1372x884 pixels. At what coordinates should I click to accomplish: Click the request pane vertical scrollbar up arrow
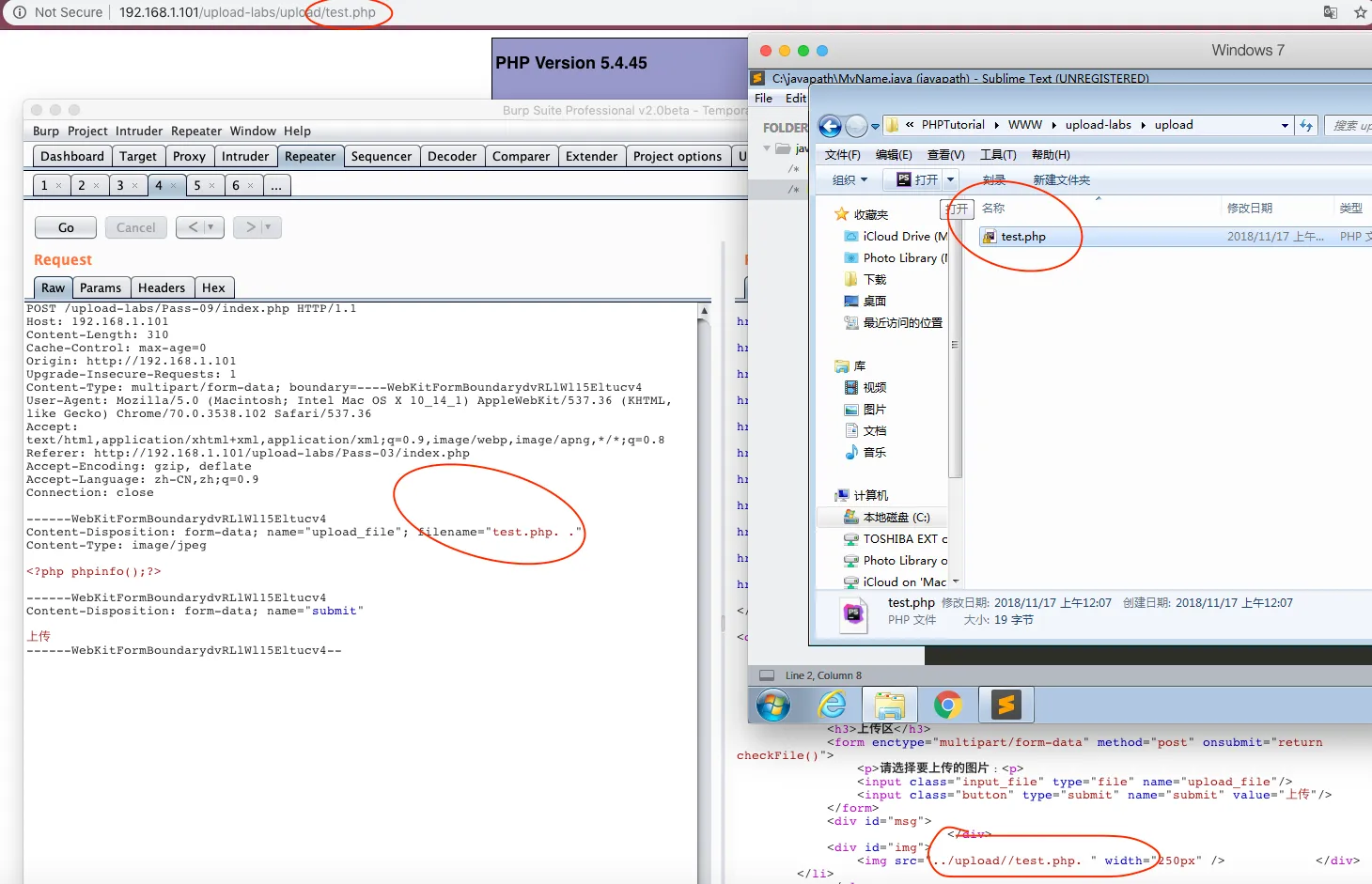[x=704, y=310]
